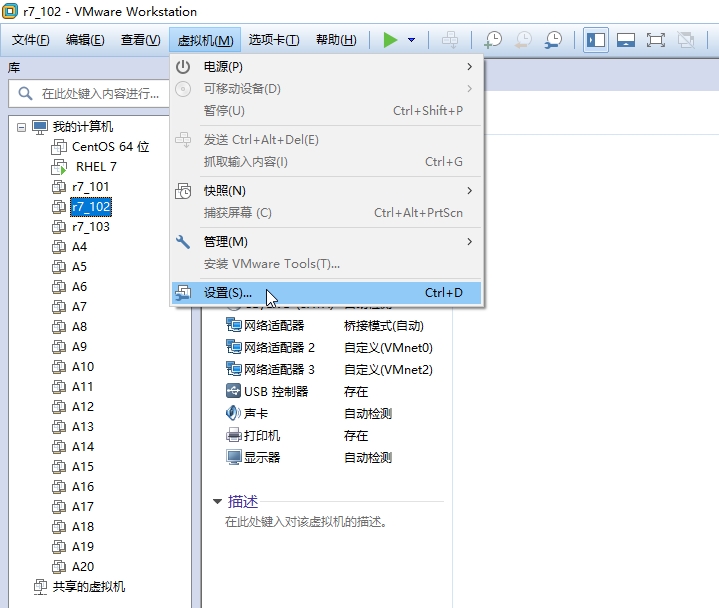Click the library search input field
The width and height of the screenshot is (719, 608).
click(x=89, y=94)
